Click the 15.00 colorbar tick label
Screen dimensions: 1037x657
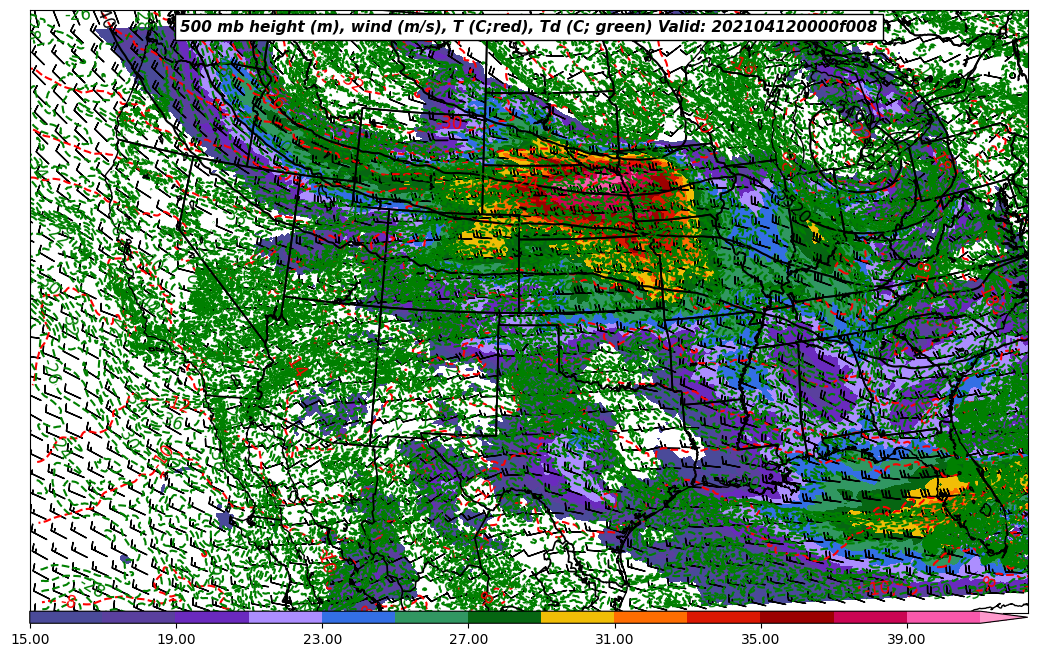coord(30,639)
